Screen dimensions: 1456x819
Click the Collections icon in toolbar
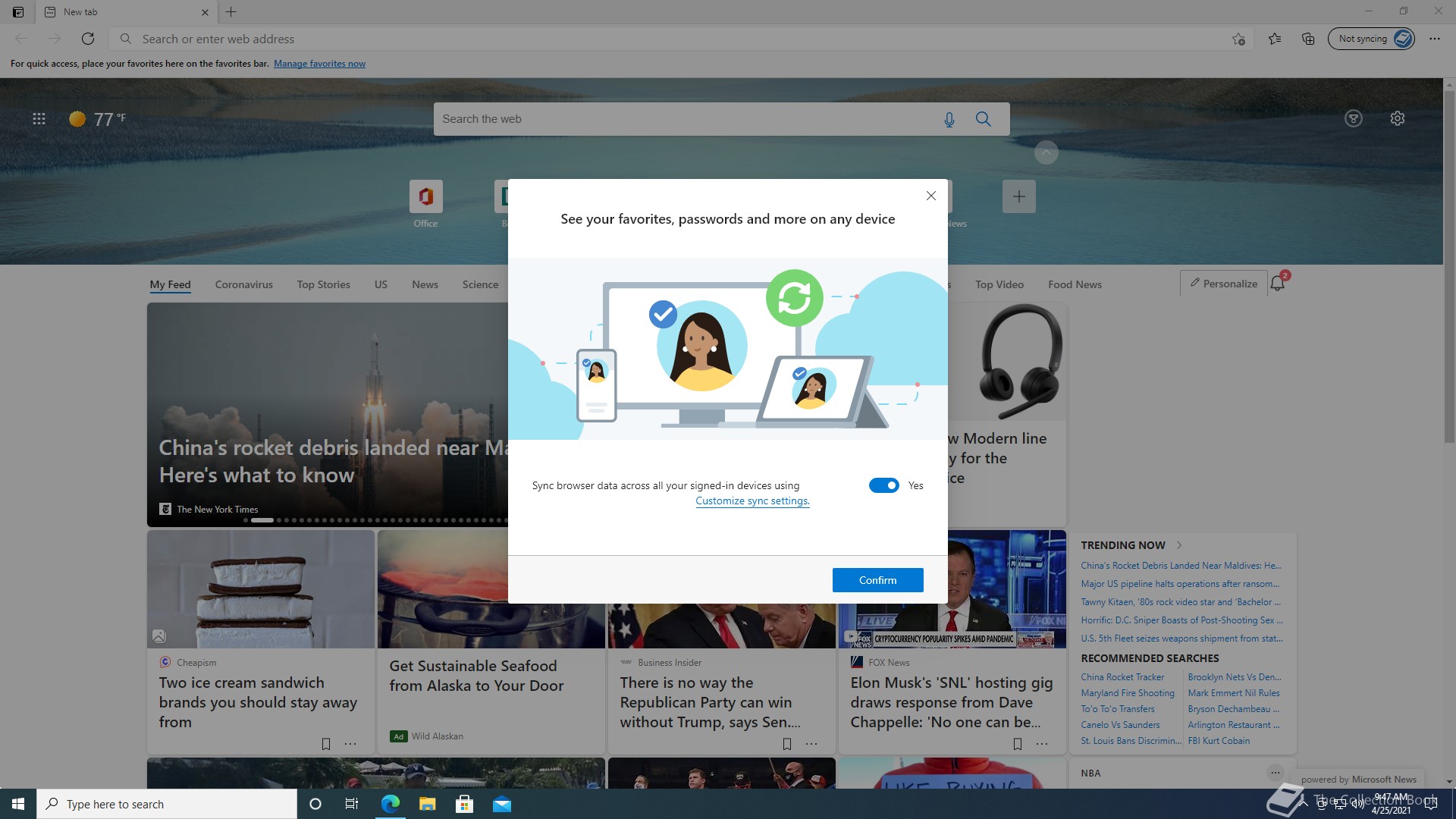[1308, 39]
